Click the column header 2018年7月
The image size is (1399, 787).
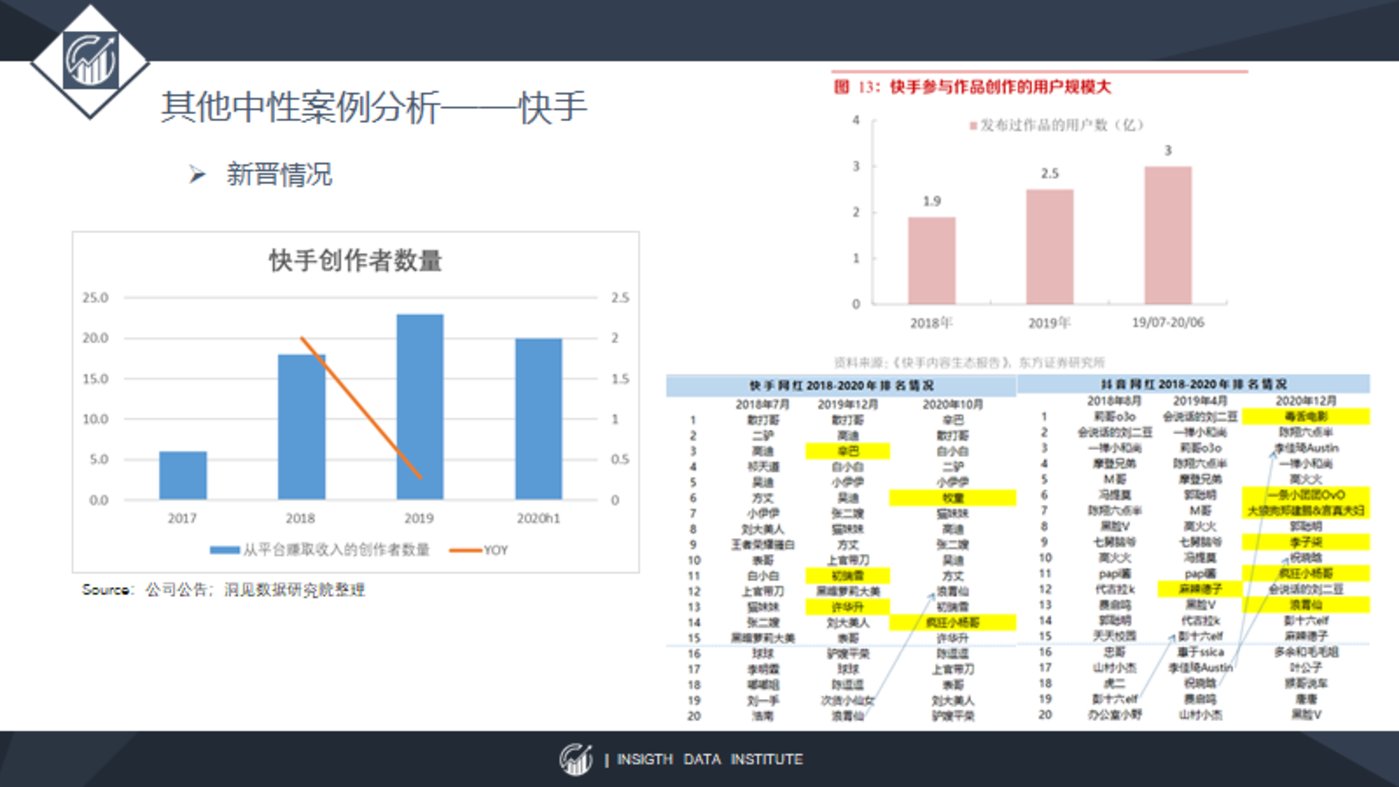(763, 403)
